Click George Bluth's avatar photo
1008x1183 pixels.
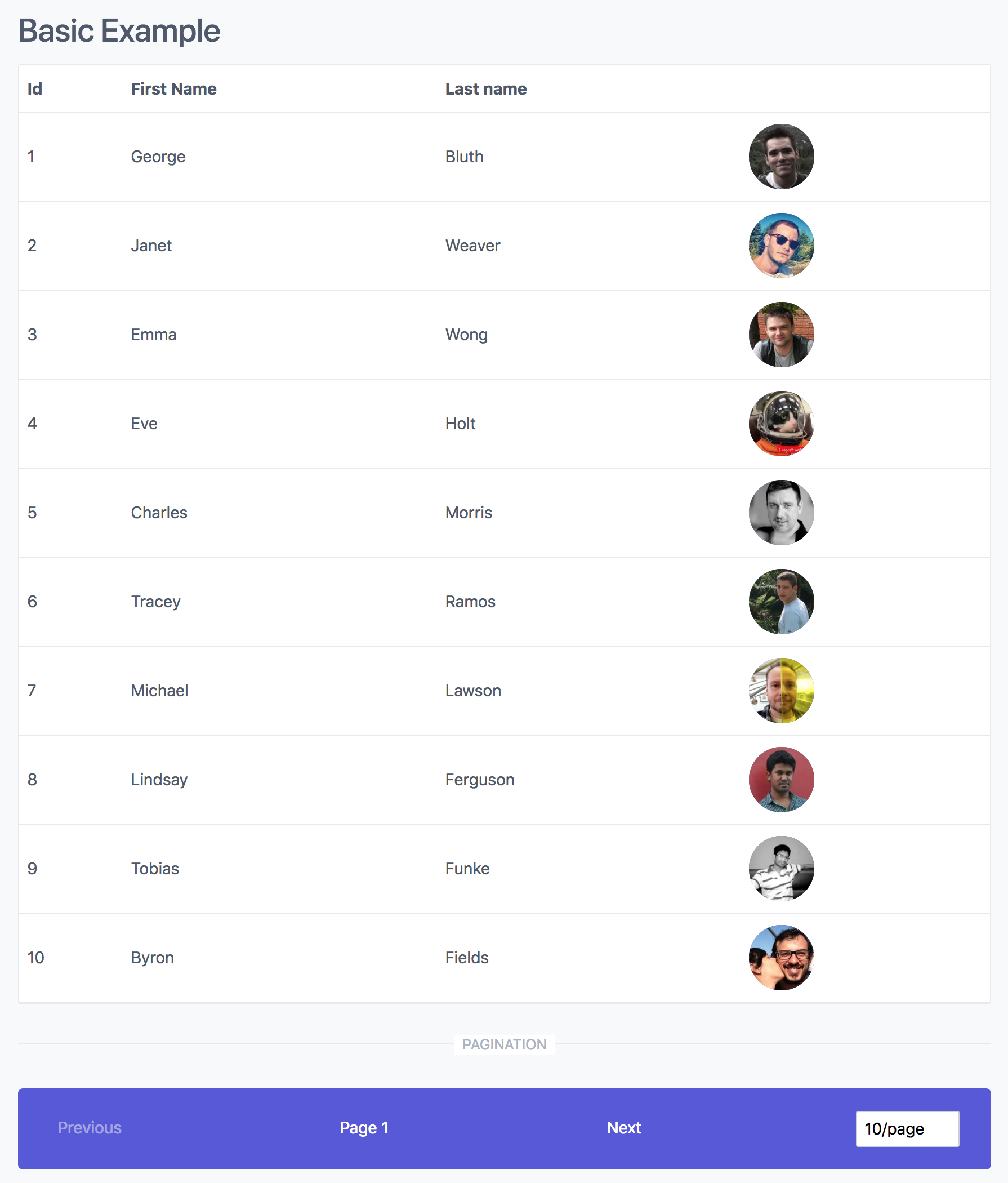click(x=781, y=157)
